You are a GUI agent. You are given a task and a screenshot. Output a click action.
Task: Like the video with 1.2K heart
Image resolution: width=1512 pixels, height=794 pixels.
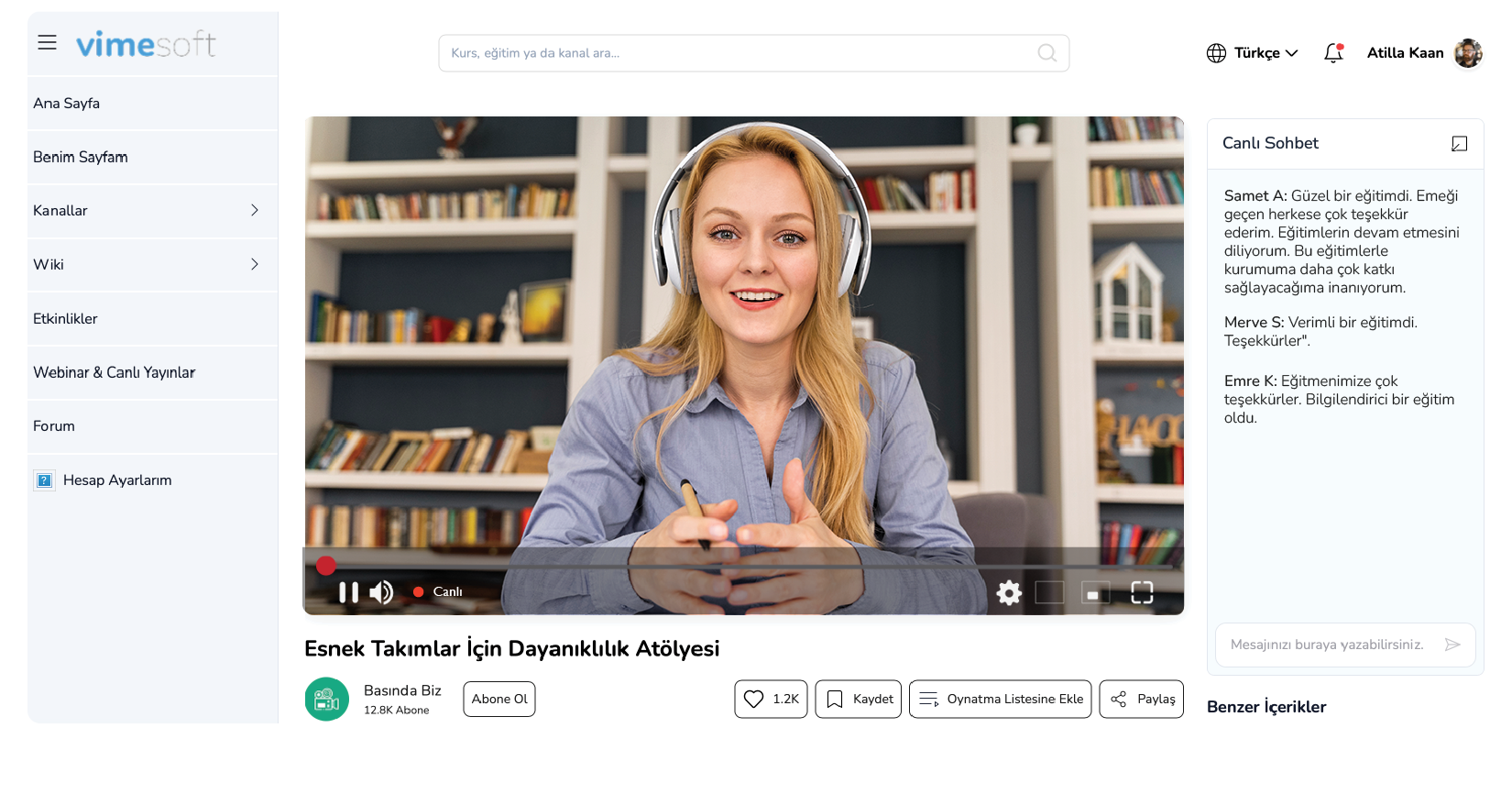(x=771, y=699)
